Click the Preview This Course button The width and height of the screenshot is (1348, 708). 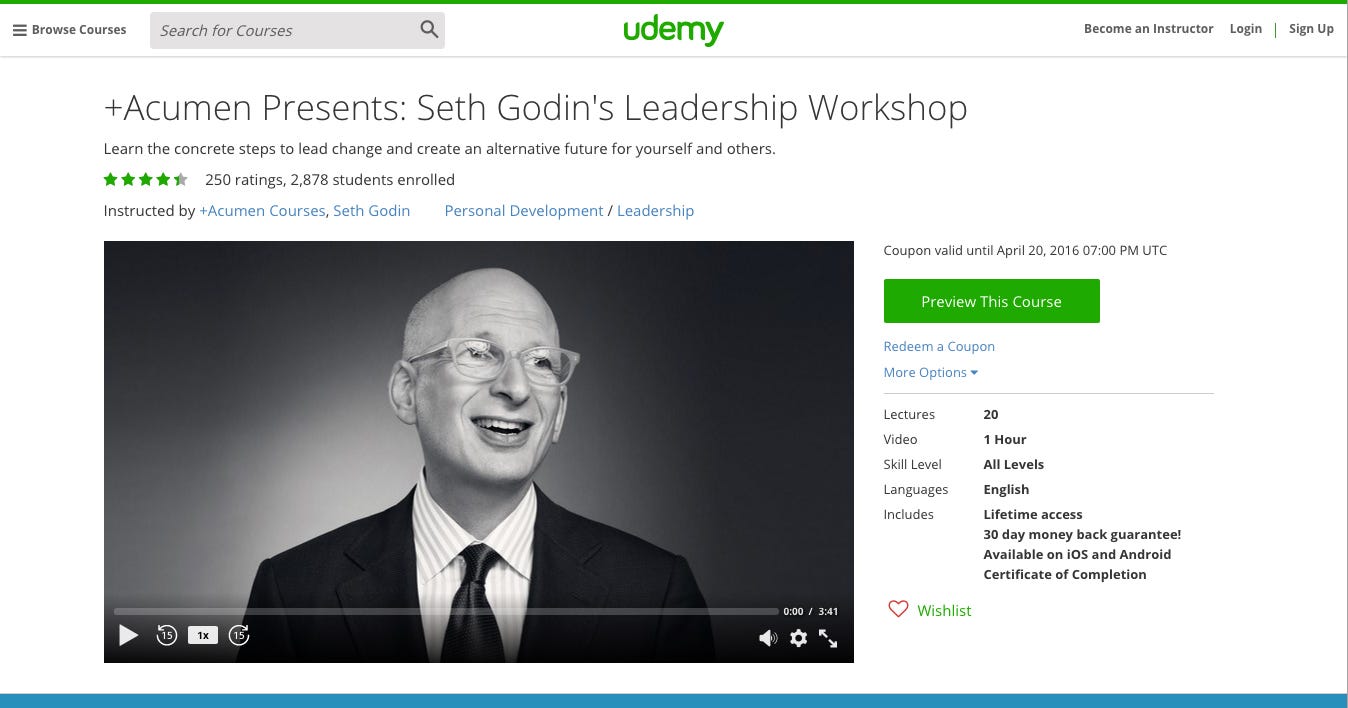991,301
